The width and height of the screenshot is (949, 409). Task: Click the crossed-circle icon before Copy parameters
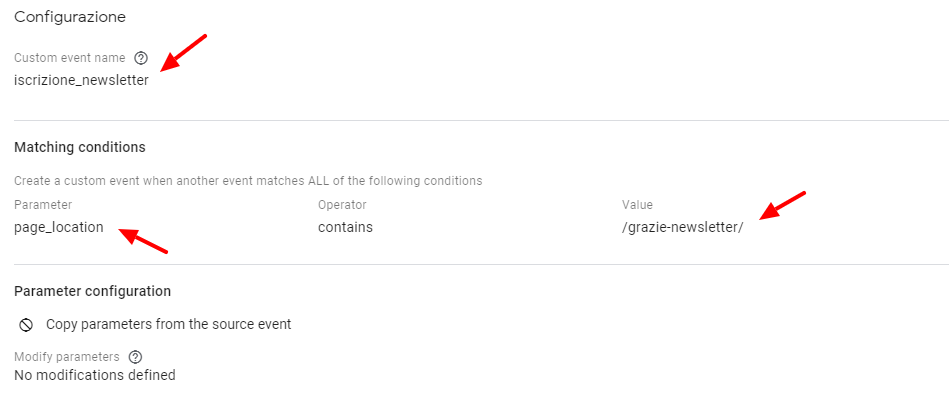pyautogui.click(x=26, y=325)
